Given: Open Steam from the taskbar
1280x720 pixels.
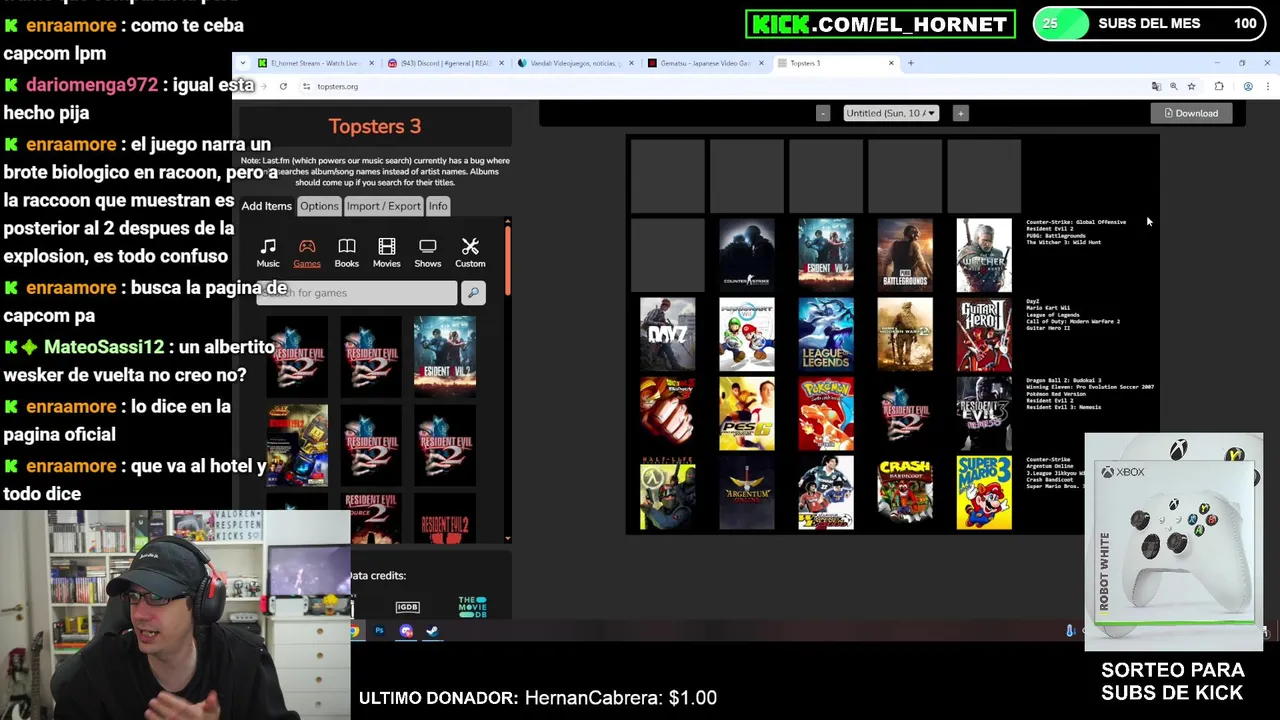Looking at the screenshot, I should click(432, 631).
